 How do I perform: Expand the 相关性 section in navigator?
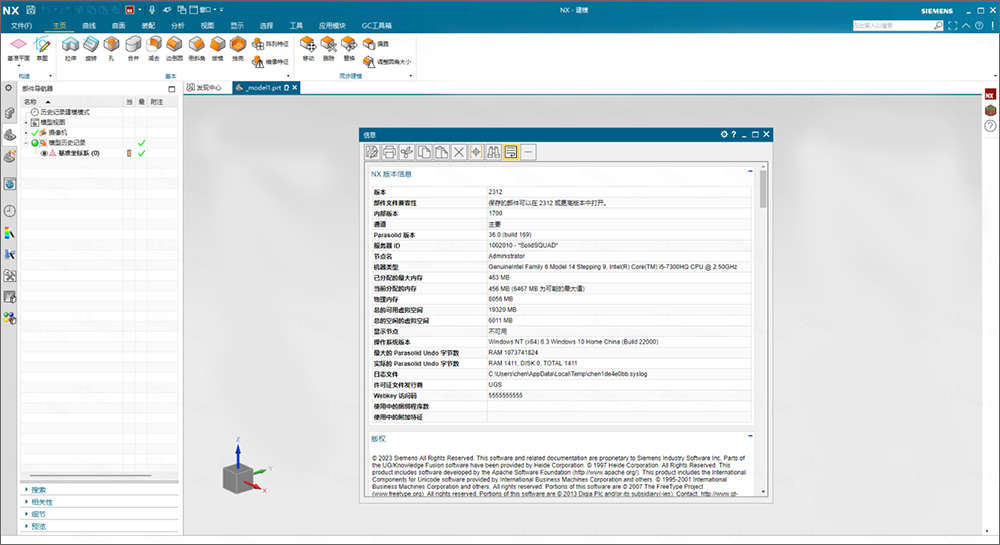pyautogui.click(x=26, y=502)
